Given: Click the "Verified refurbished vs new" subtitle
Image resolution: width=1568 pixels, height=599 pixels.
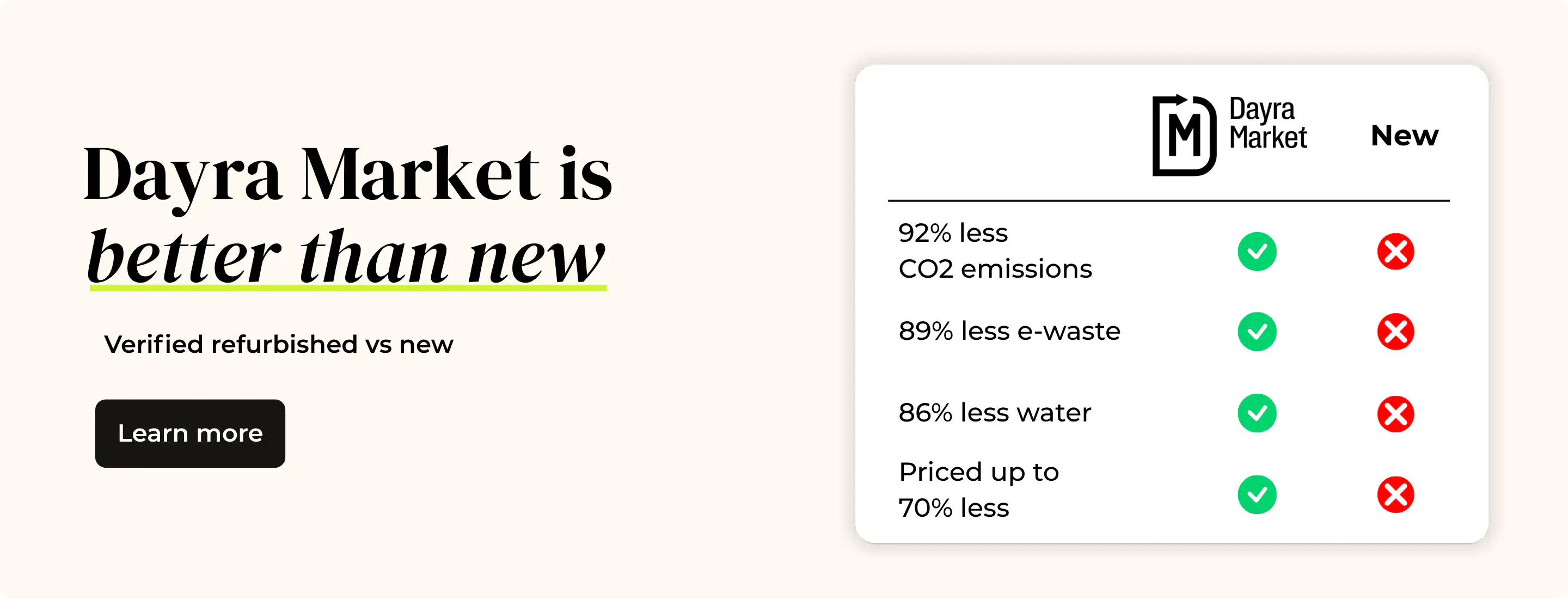Looking at the screenshot, I should tap(279, 345).
